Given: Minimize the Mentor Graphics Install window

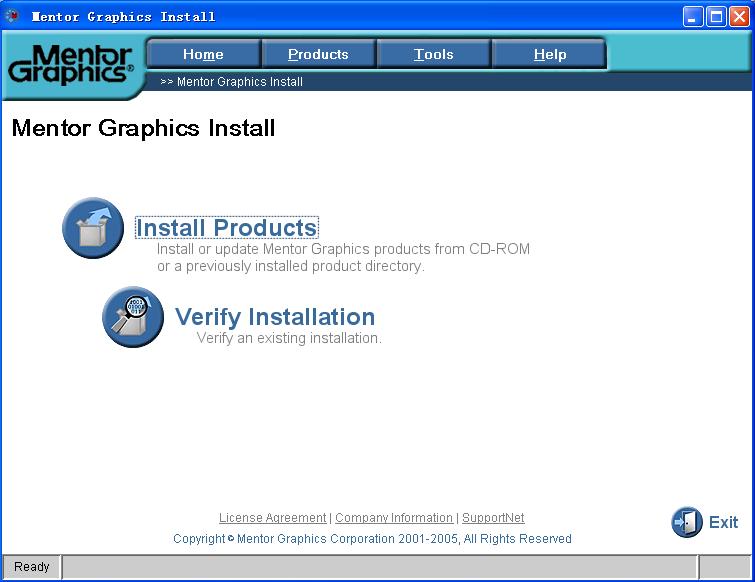Looking at the screenshot, I should [x=693, y=17].
